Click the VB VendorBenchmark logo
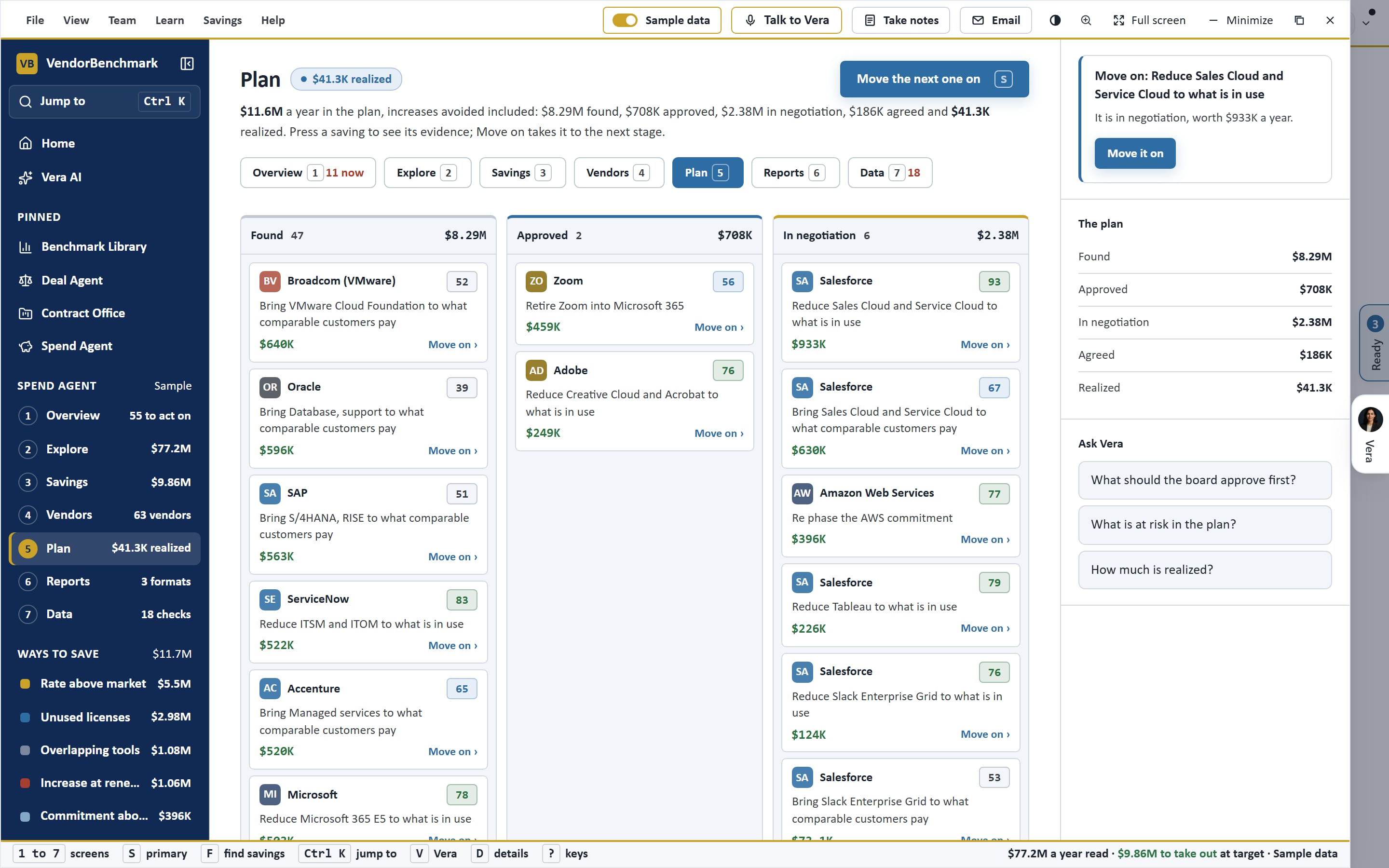This screenshot has width=1389, height=868. click(x=27, y=63)
